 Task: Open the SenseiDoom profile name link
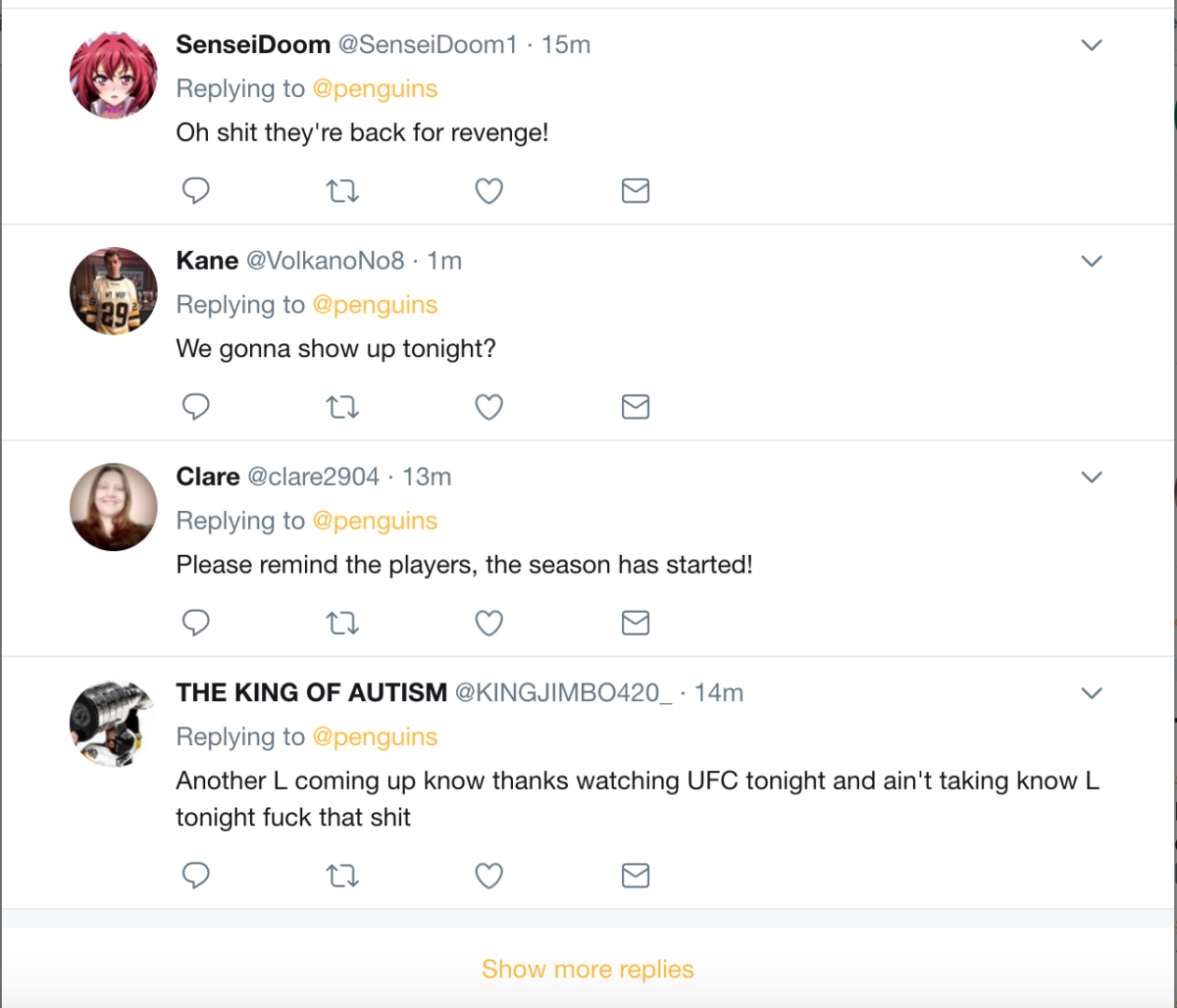pyautogui.click(x=252, y=44)
